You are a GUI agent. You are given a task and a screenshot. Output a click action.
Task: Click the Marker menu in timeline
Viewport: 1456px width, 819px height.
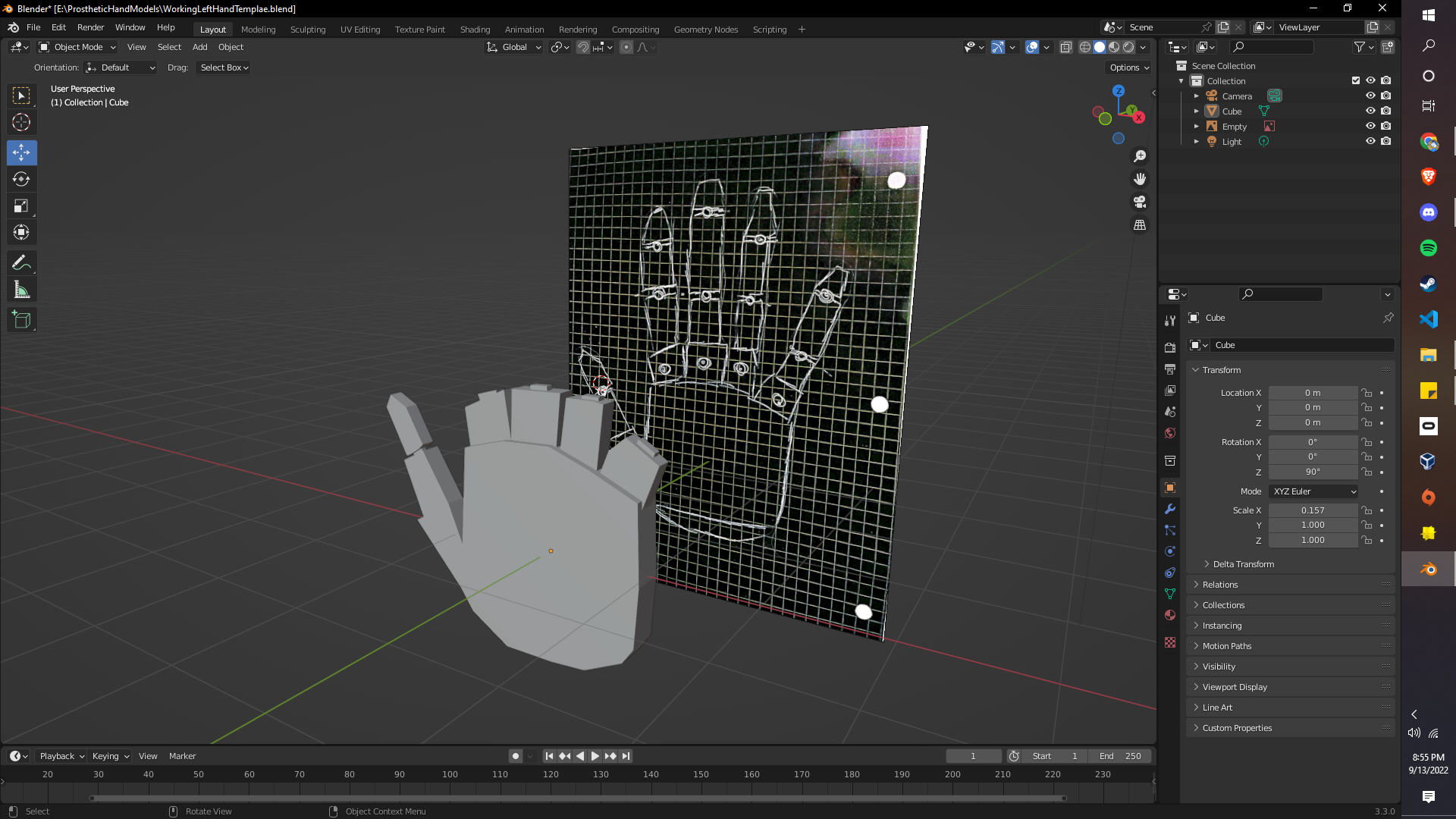click(182, 756)
